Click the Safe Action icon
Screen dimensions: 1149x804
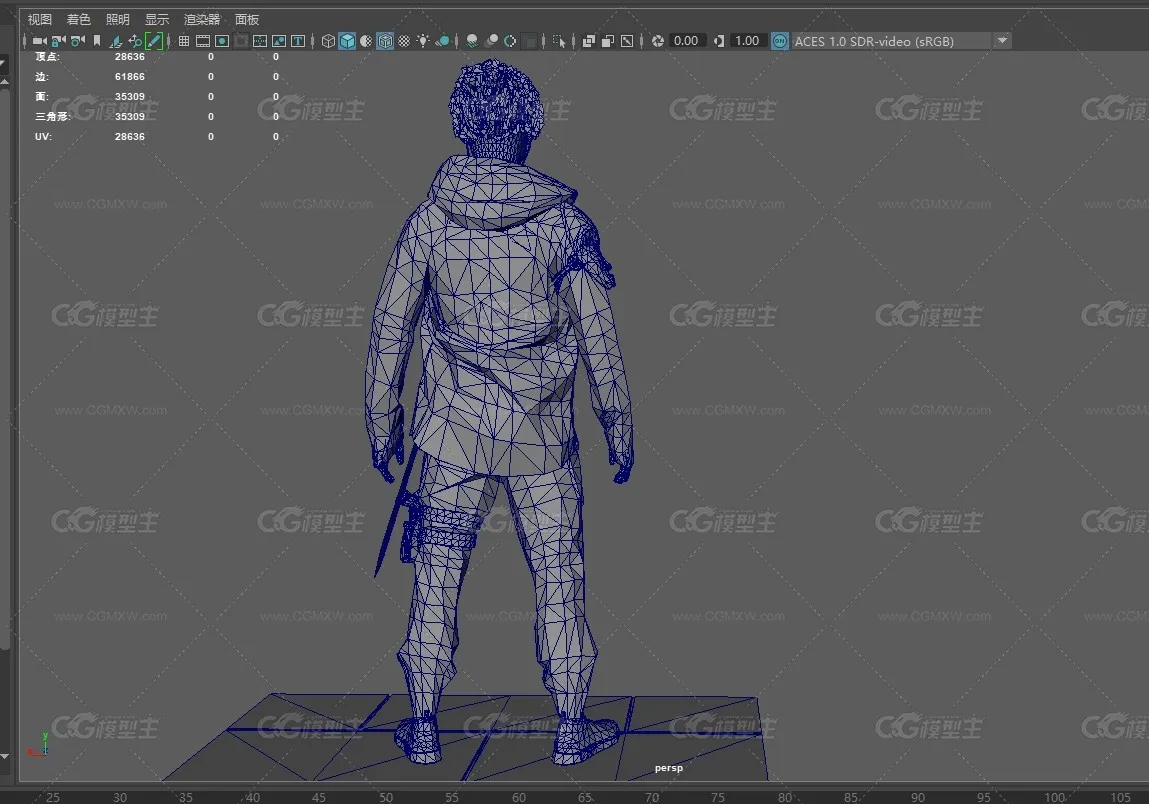(279, 41)
